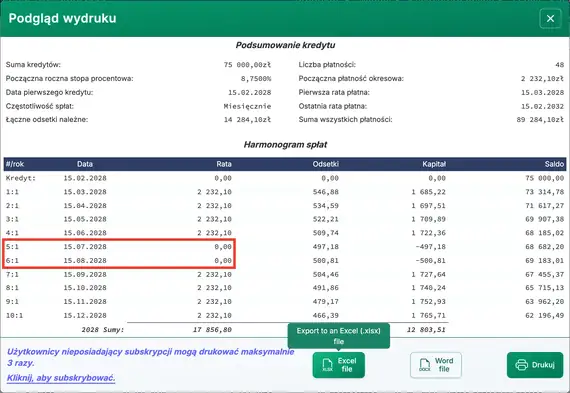Click the 2028 Sumy capital total 12 803,51
The image size is (570, 393).
click(x=426, y=330)
